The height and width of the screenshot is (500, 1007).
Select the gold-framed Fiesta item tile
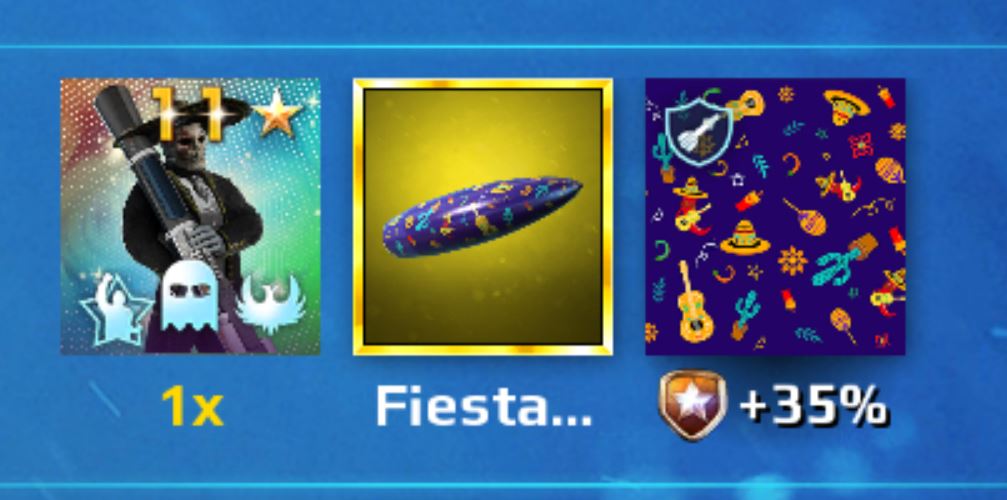point(482,217)
